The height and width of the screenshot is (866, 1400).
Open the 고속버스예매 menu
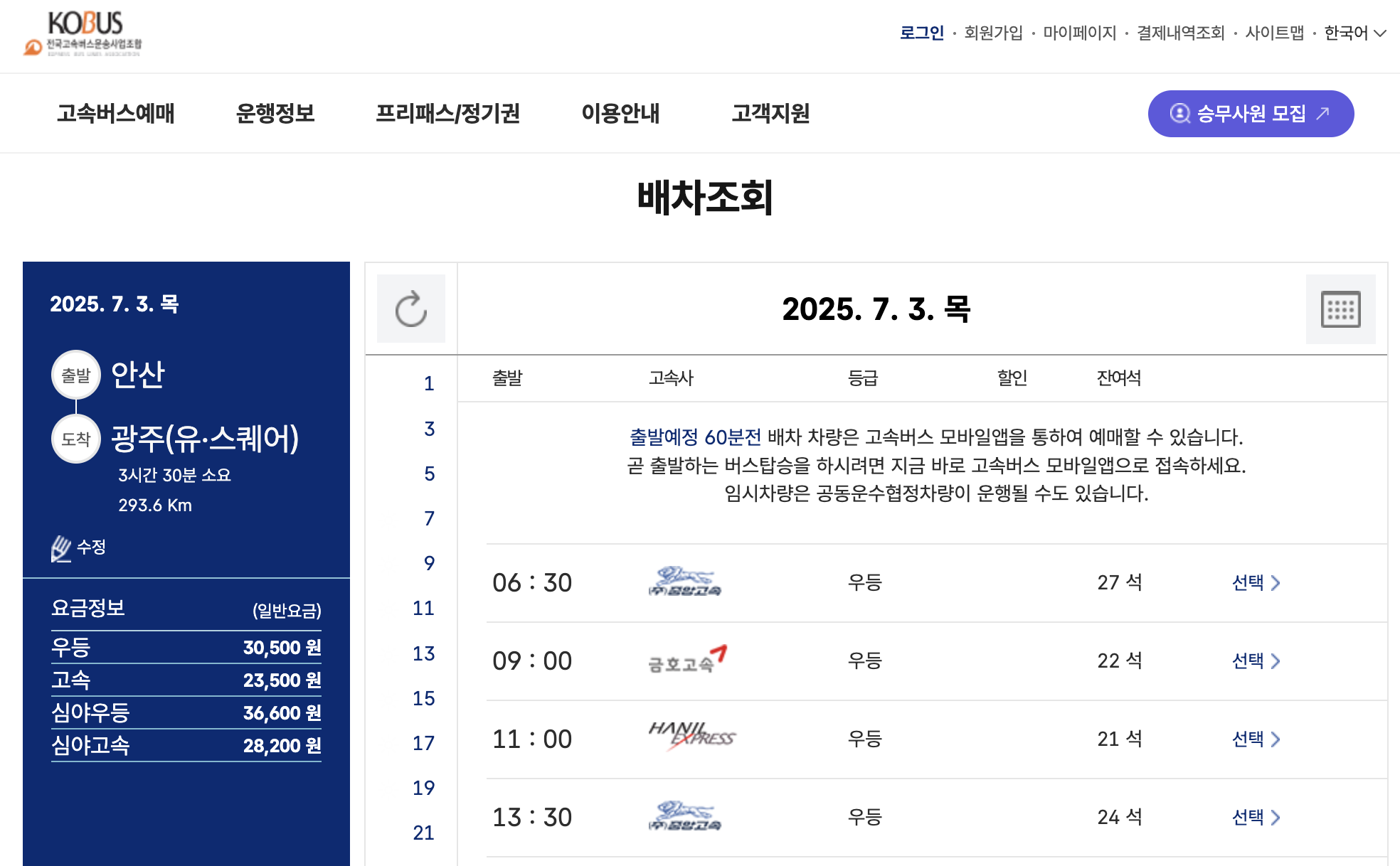pyautogui.click(x=117, y=113)
